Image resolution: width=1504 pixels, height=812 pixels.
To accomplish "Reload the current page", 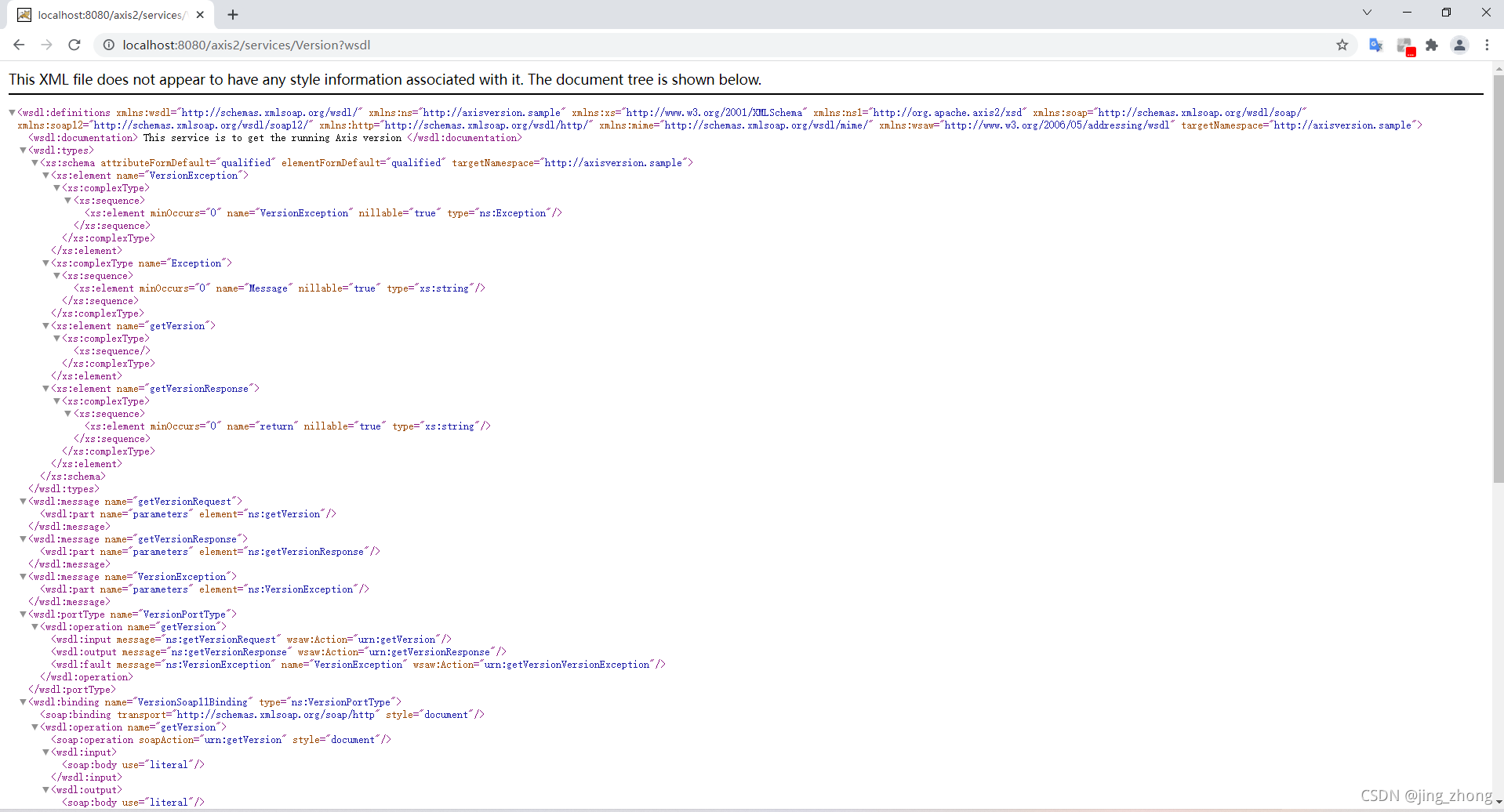I will tap(74, 45).
